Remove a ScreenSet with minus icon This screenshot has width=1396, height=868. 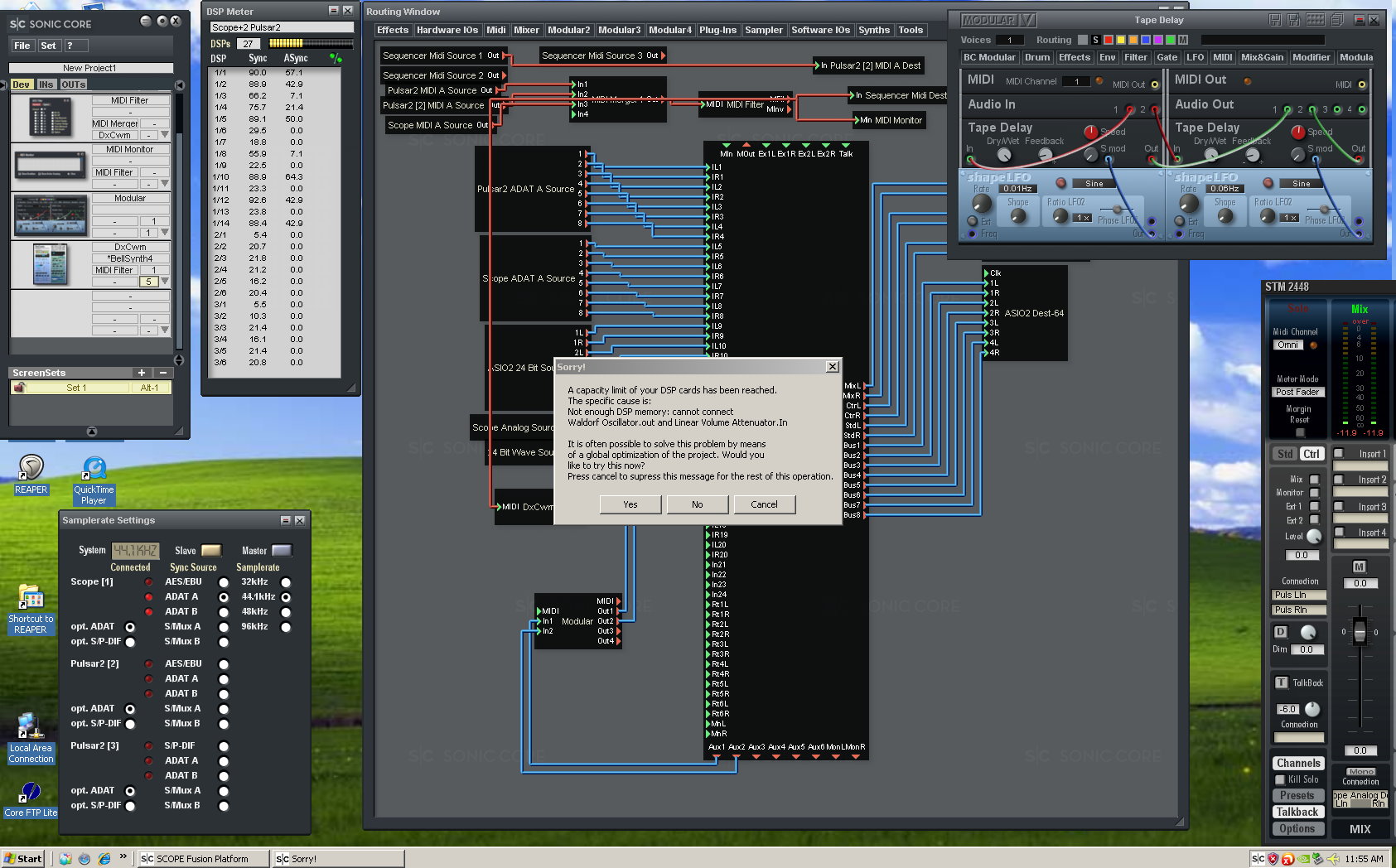tap(162, 373)
